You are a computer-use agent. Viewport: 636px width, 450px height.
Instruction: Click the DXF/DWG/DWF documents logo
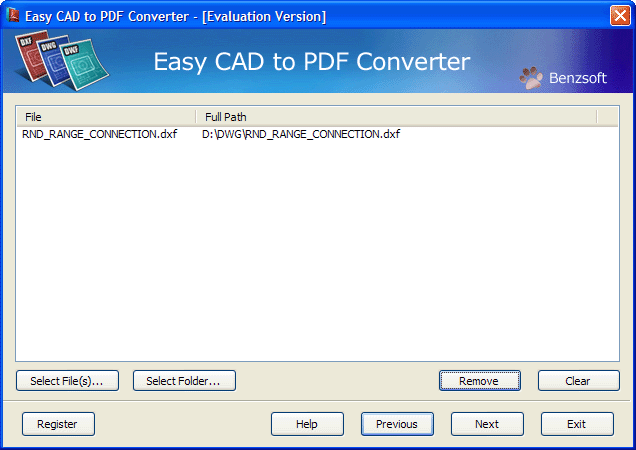tap(62, 60)
